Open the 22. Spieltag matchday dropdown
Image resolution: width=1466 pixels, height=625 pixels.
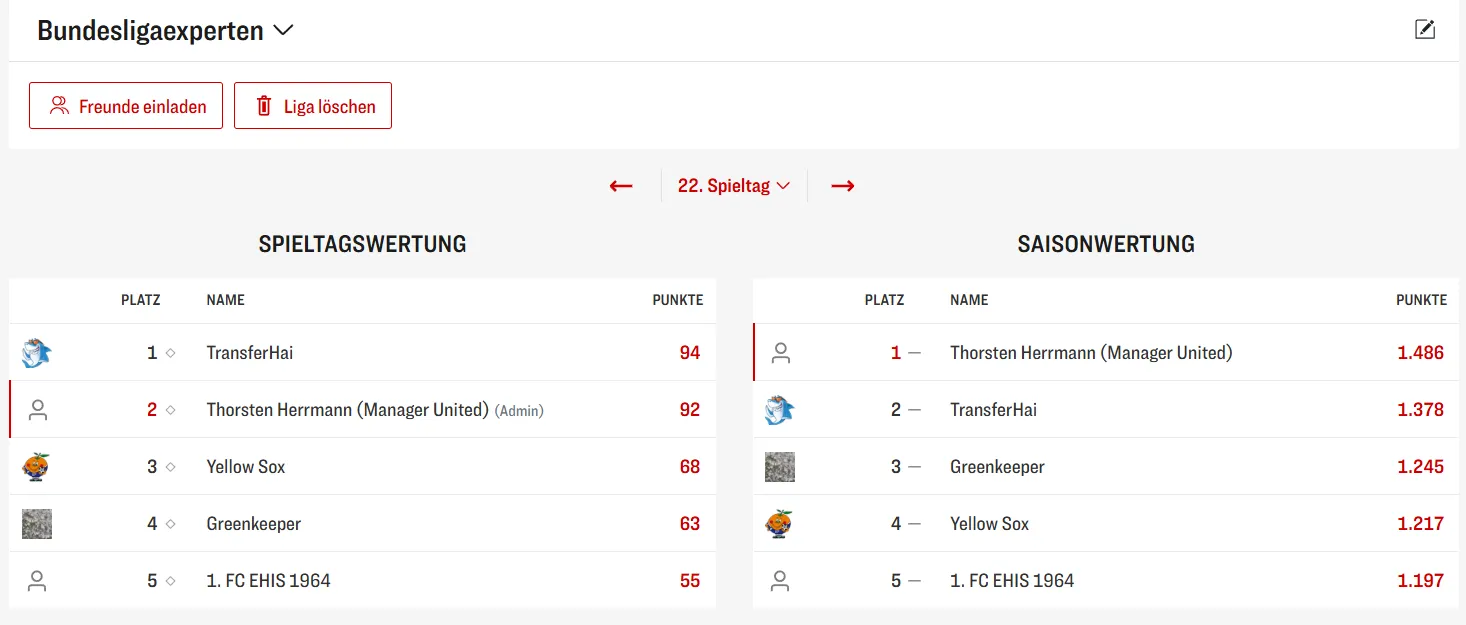click(x=734, y=186)
